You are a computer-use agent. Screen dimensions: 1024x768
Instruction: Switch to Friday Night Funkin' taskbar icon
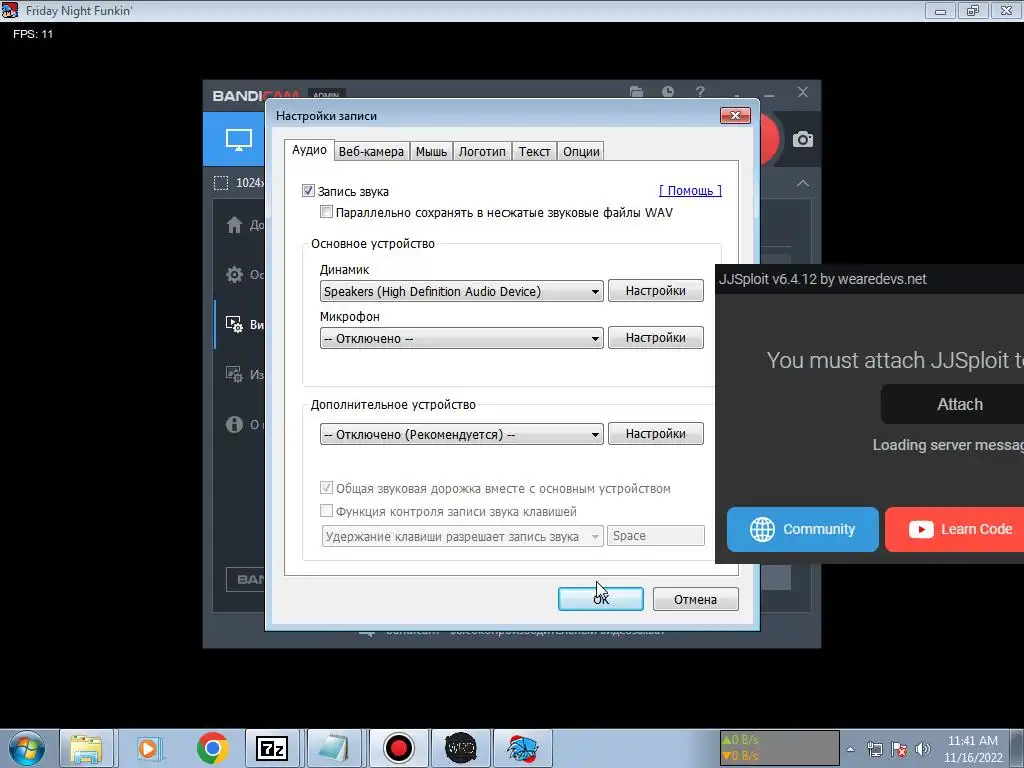coord(522,748)
